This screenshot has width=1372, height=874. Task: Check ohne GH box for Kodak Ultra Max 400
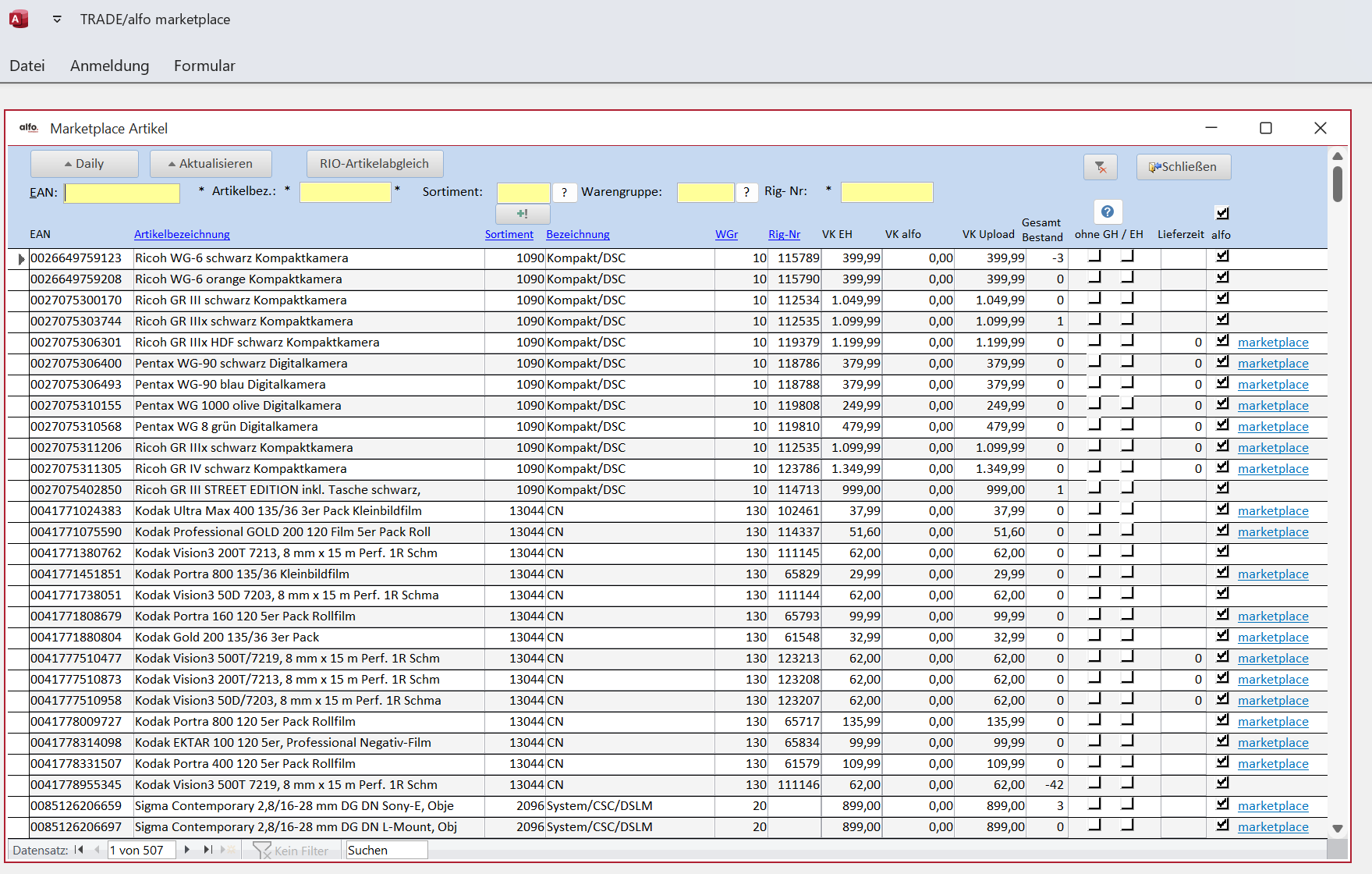point(1095,509)
